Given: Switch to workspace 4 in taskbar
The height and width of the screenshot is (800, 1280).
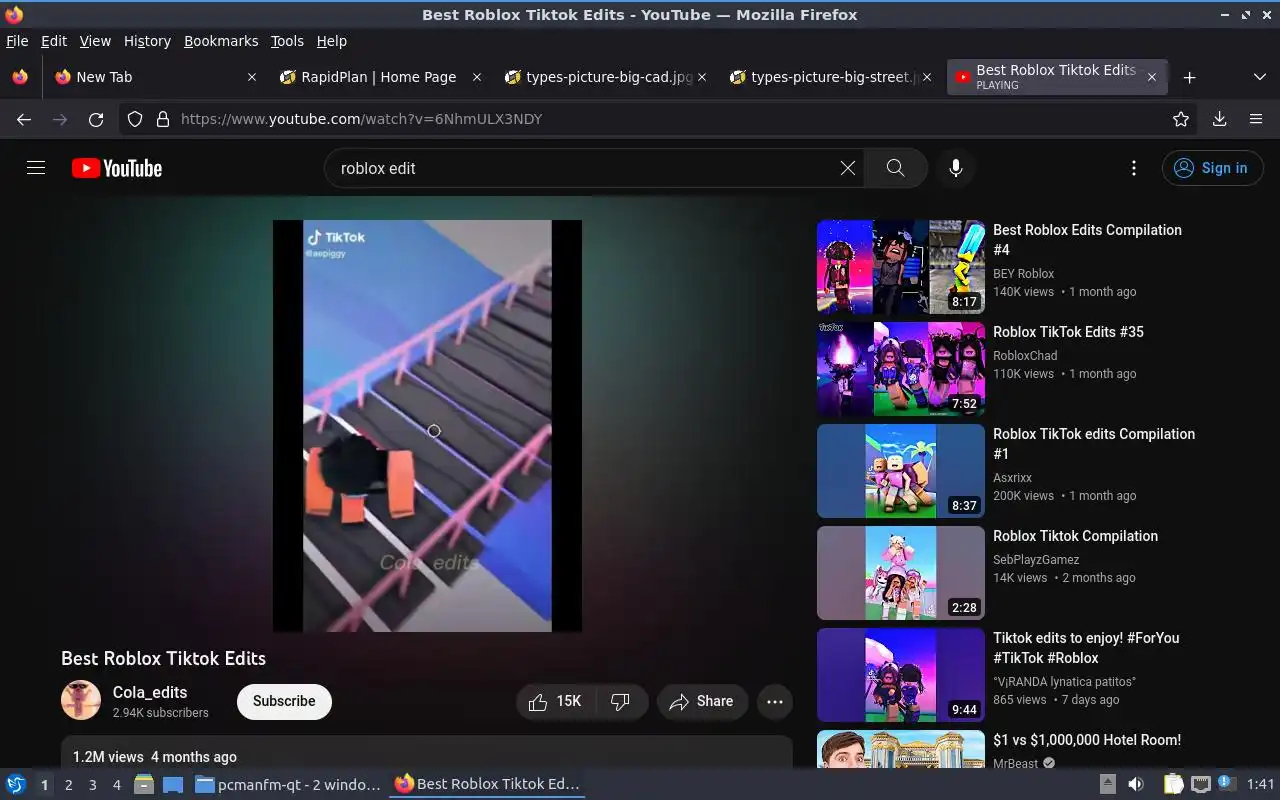Looking at the screenshot, I should [116, 785].
